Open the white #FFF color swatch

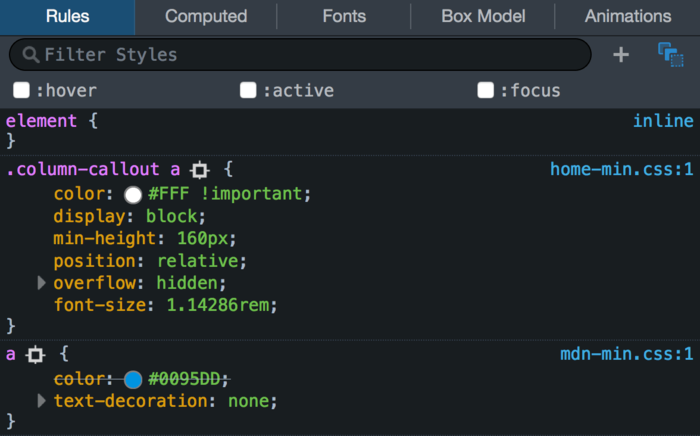(x=133, y=195)
